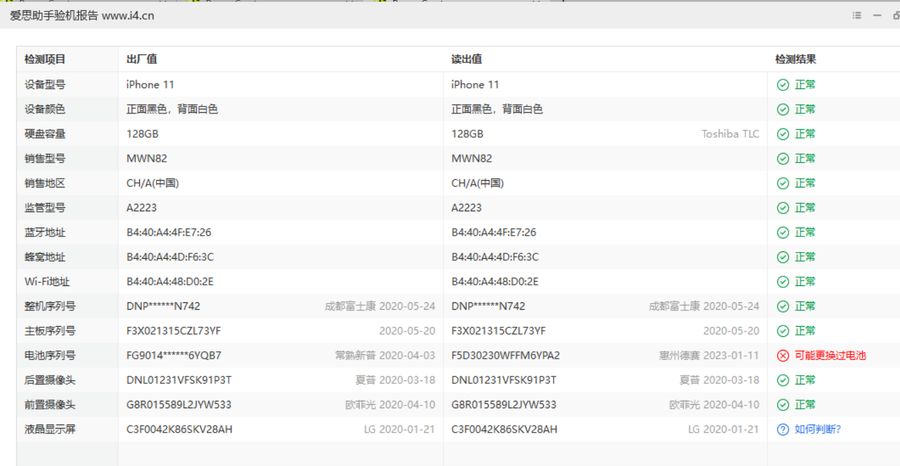
Task: Click the 检测结果 column header
Action: point(796,59)
